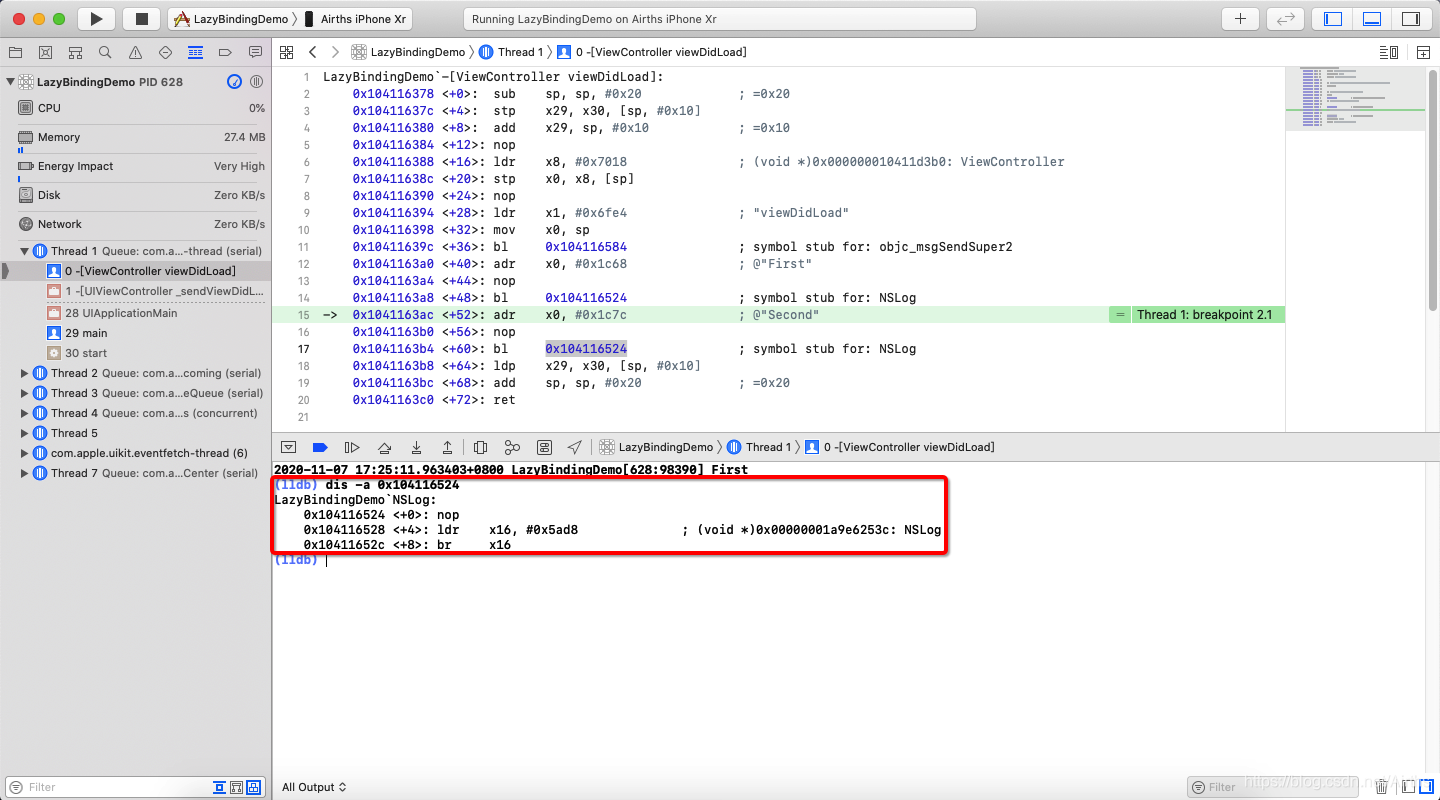Open the Find navigator magnifier tab
This screenshot has height=800, width=1440.
[105, 52]
